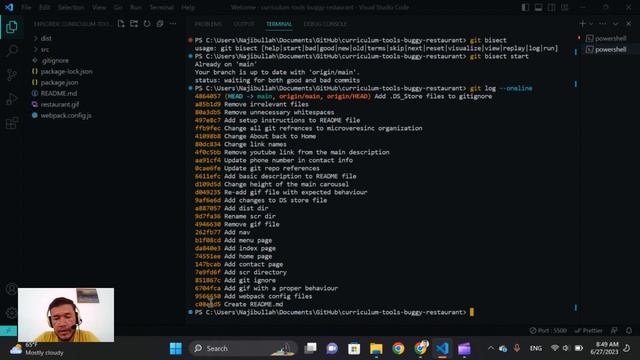Open ENG language input switcher

[536, 348]
